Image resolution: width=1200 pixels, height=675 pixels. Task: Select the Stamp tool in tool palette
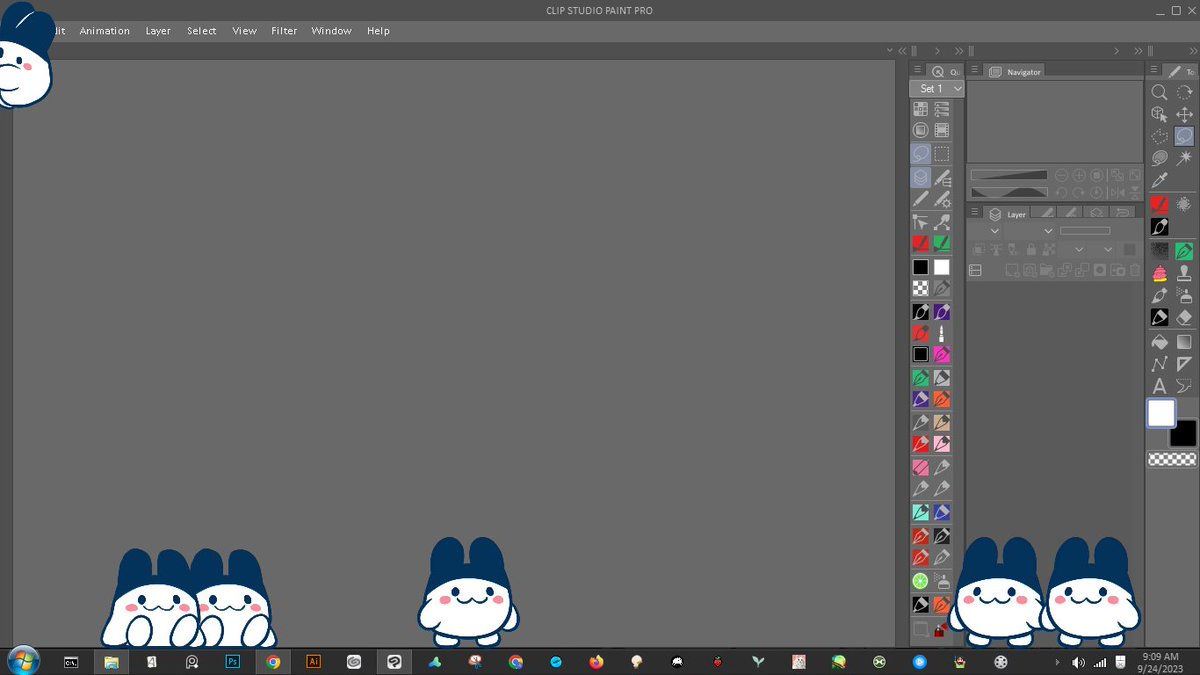tap(1185, 273)
